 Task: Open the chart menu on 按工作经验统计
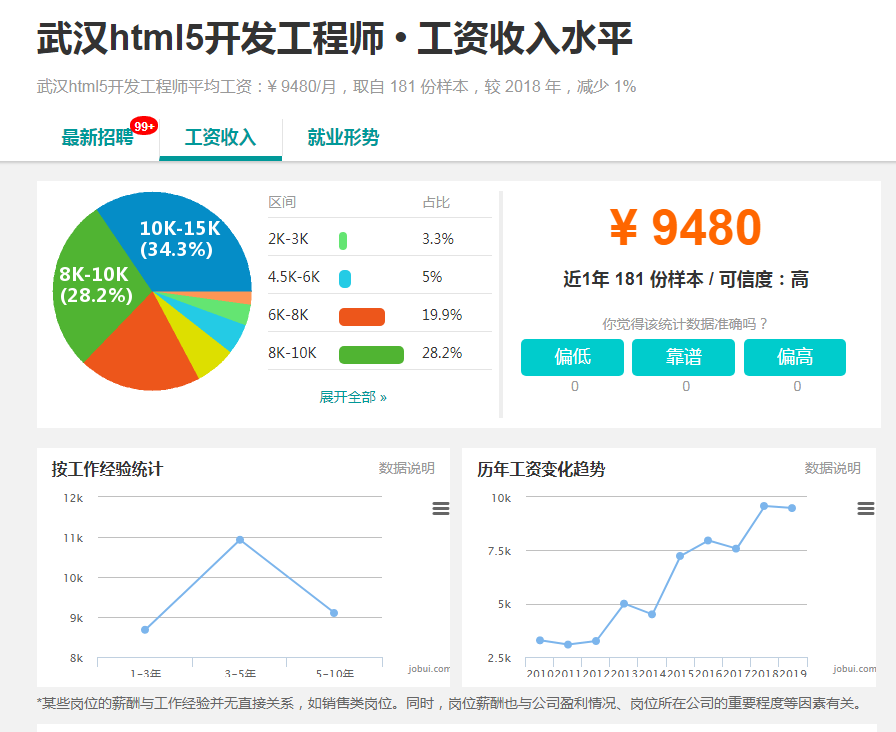click(440, 508)
